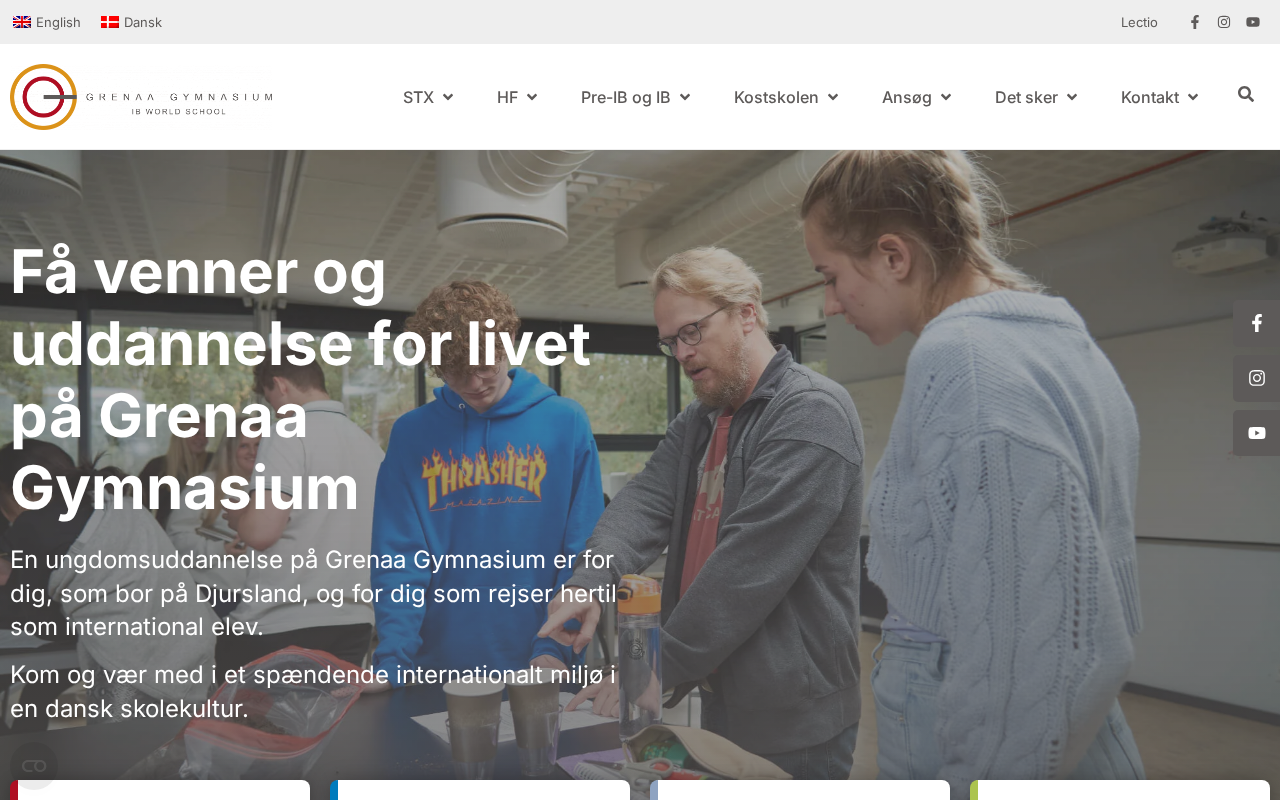1280x800 pixels.
Task: Click the Grenaa Gymnasium logo
Action: (141, 97)
